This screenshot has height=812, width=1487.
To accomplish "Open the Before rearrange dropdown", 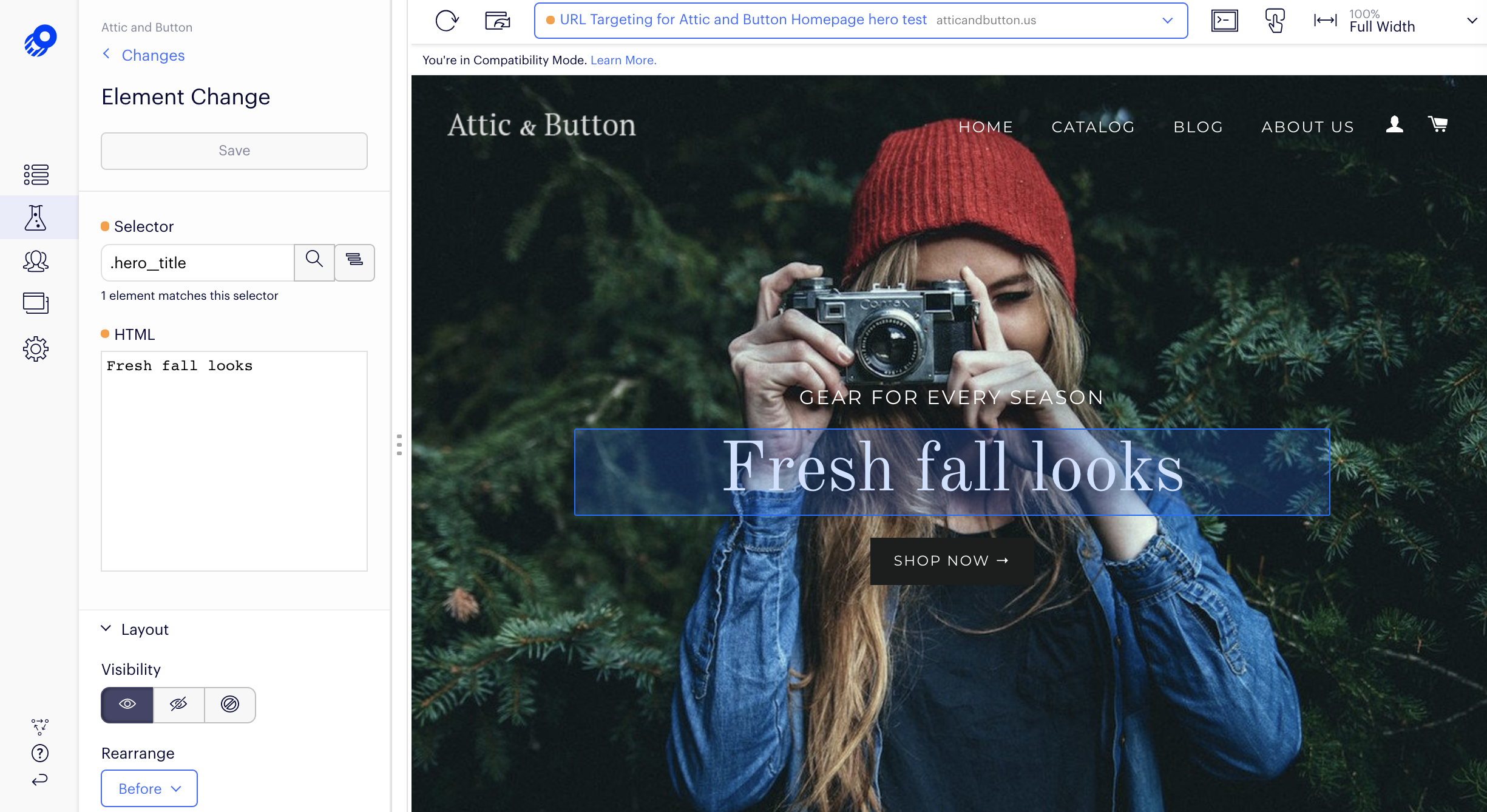I will click(x=149, y=788).
